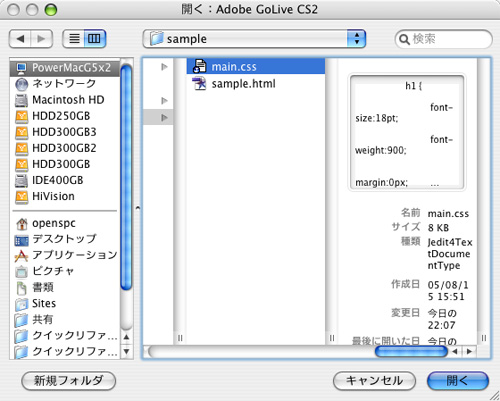Screen dimensions: 500x401
Task: Click the horizontal scrollbar thumb of the browser
Action: click(411, 351)
